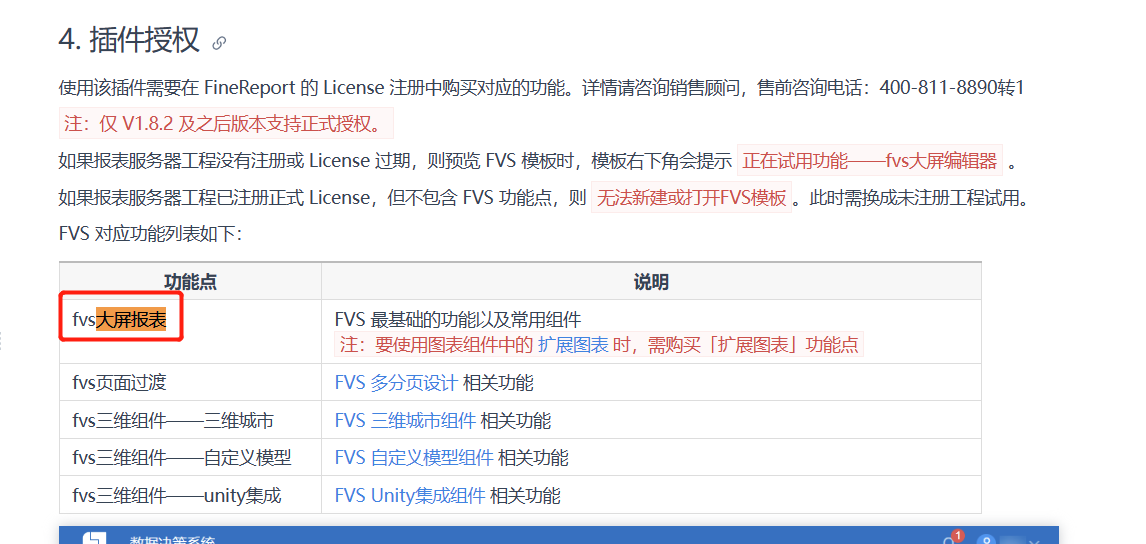Select the fvs三维组件——unity集成 cell
1146x544 pixels.
point(190,496)
